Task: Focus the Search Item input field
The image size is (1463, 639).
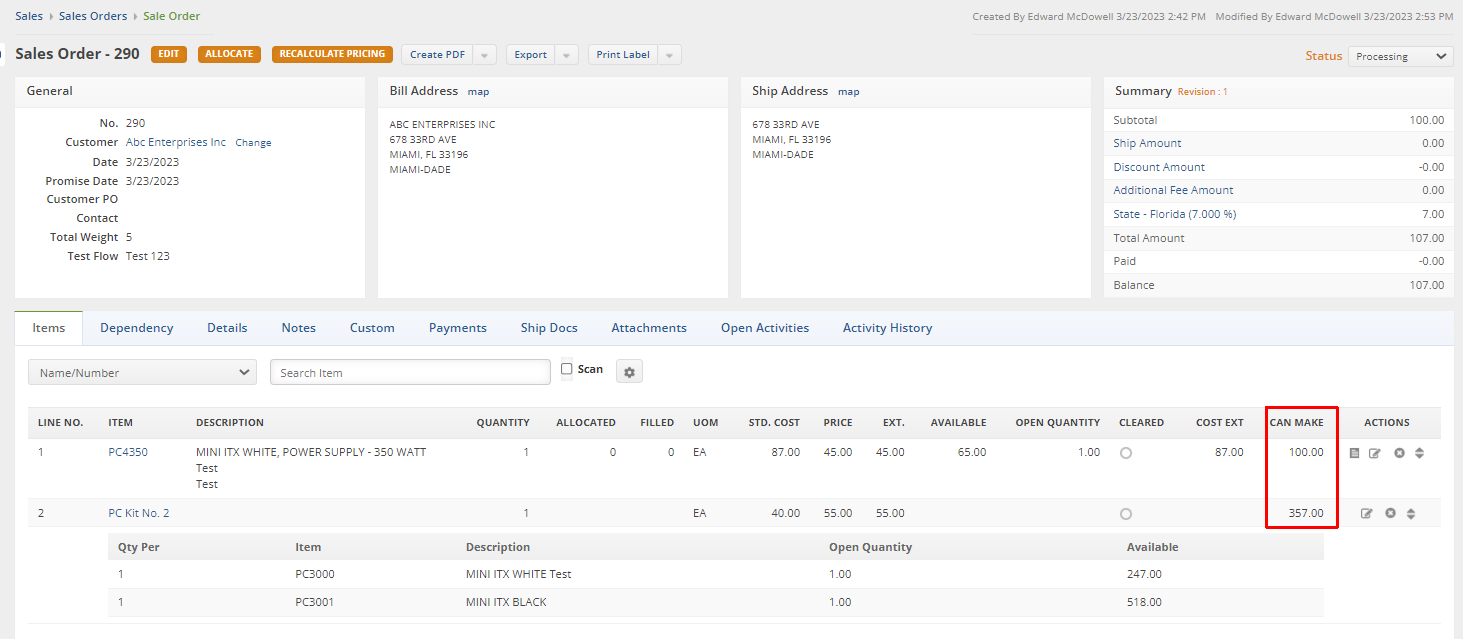Action: point(410,372)
